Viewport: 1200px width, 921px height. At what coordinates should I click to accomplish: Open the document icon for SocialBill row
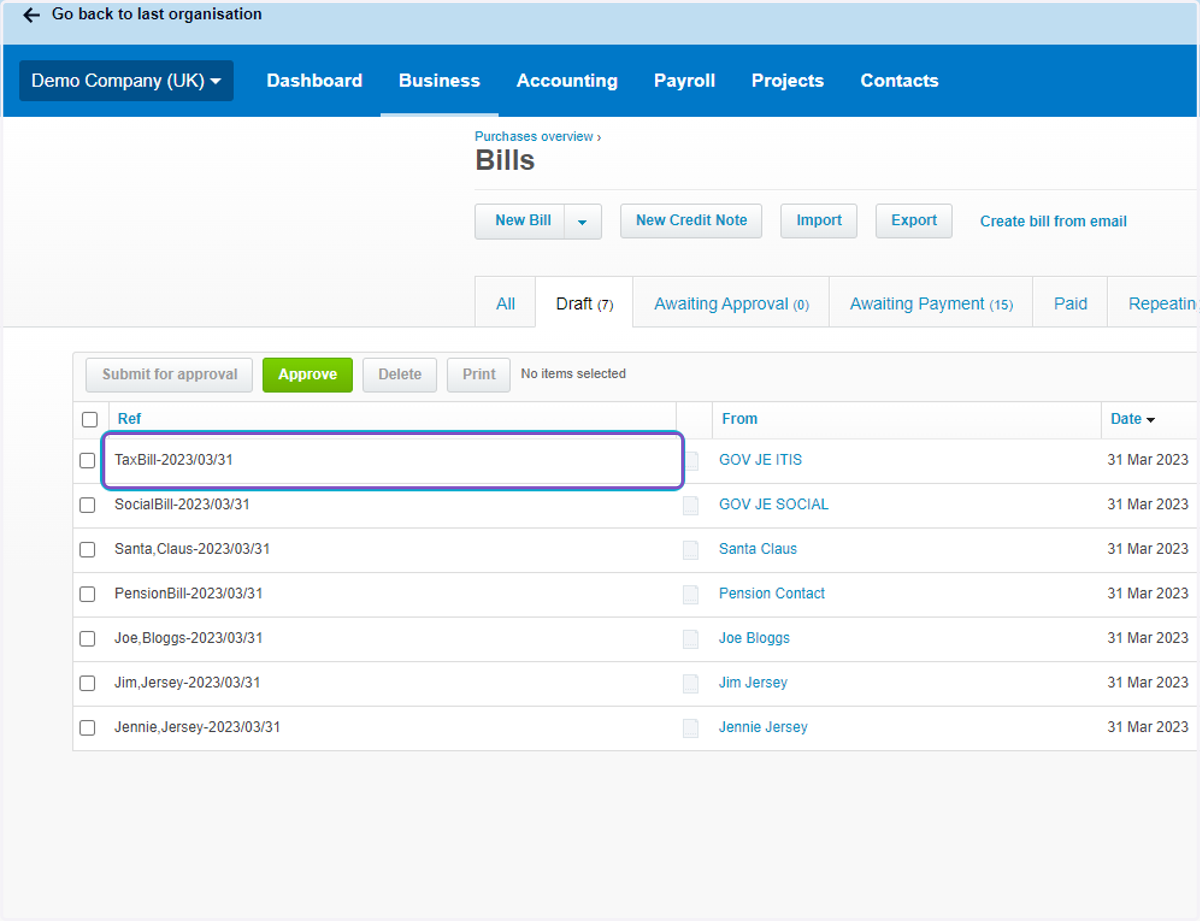(x=691, y=505)
